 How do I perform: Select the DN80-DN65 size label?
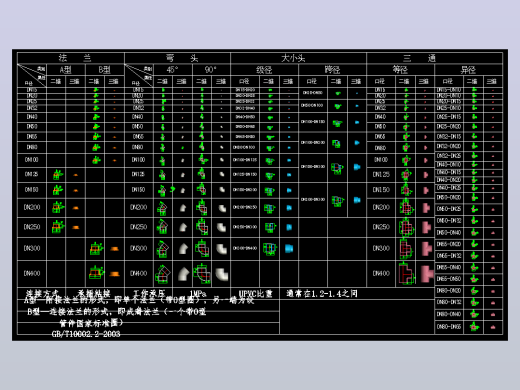449,327
